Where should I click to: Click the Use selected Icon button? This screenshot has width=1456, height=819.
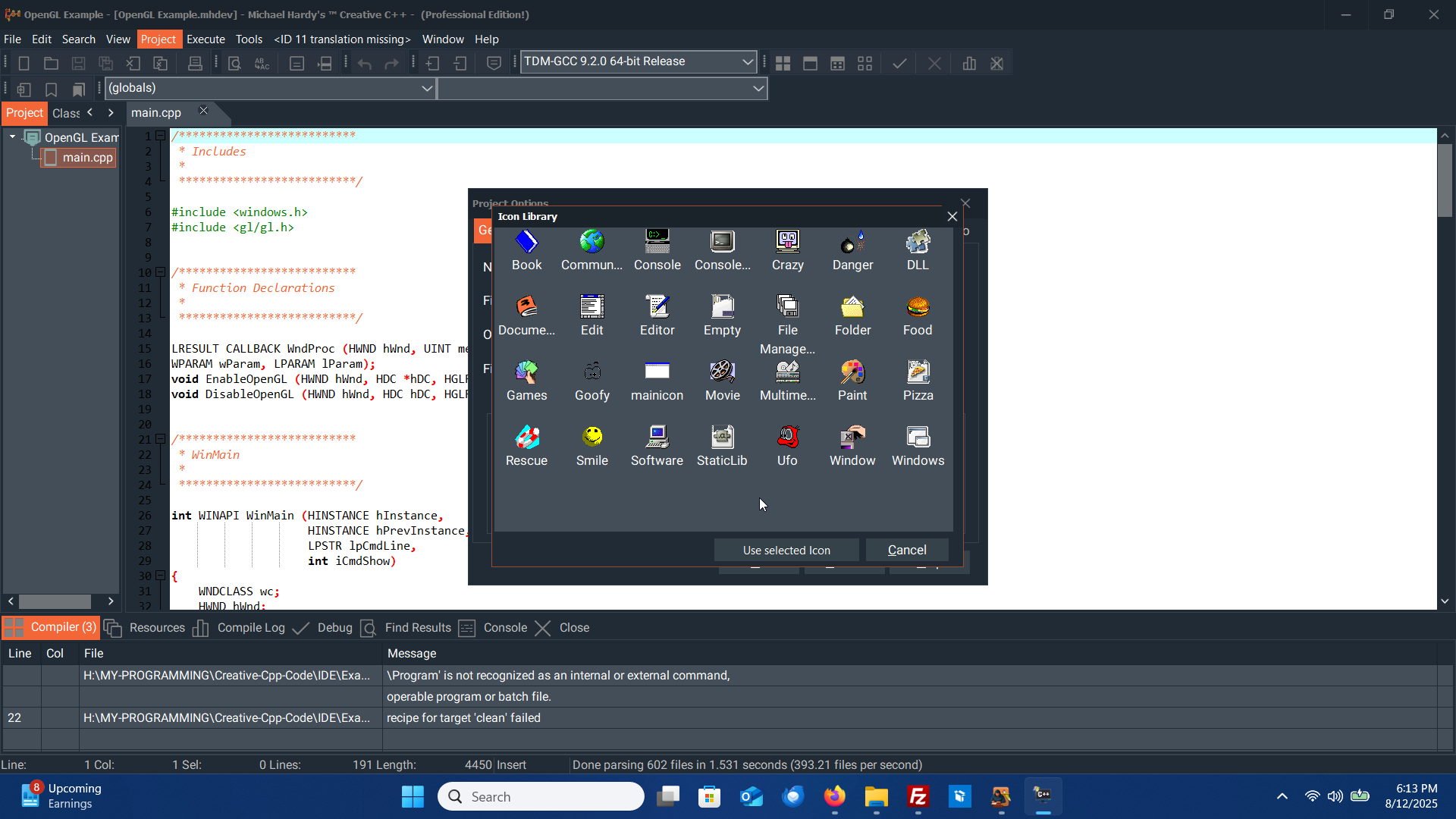point(786,551)
